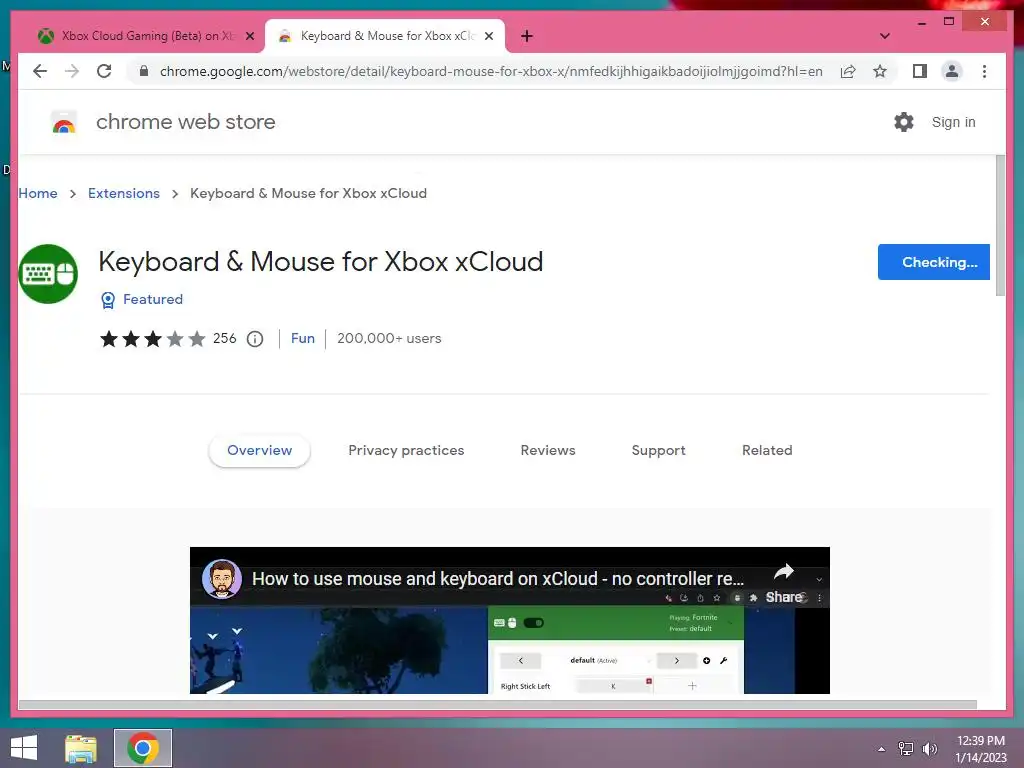Click the 256 ratings count
The image size is (1024, 768).
(x=225, y=338)
